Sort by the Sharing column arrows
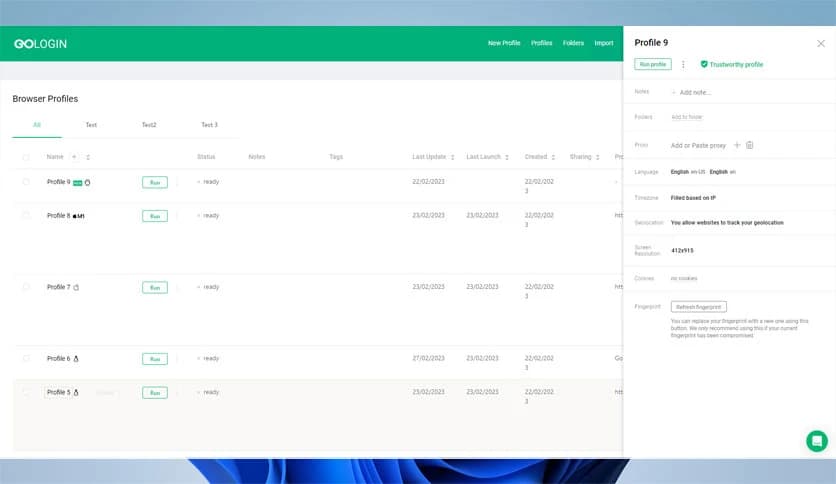 click(x=598, y=157)
